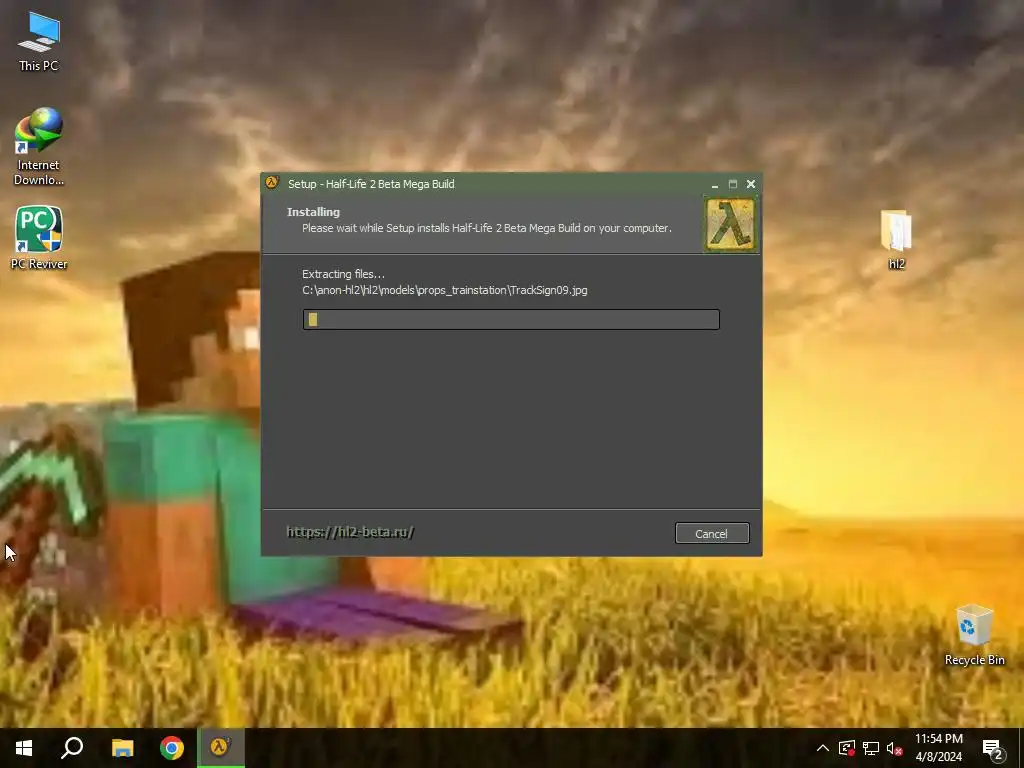1024x768 pixels.
Task: Click the muted volume tray icon
Action: click(x=895, y=748)
